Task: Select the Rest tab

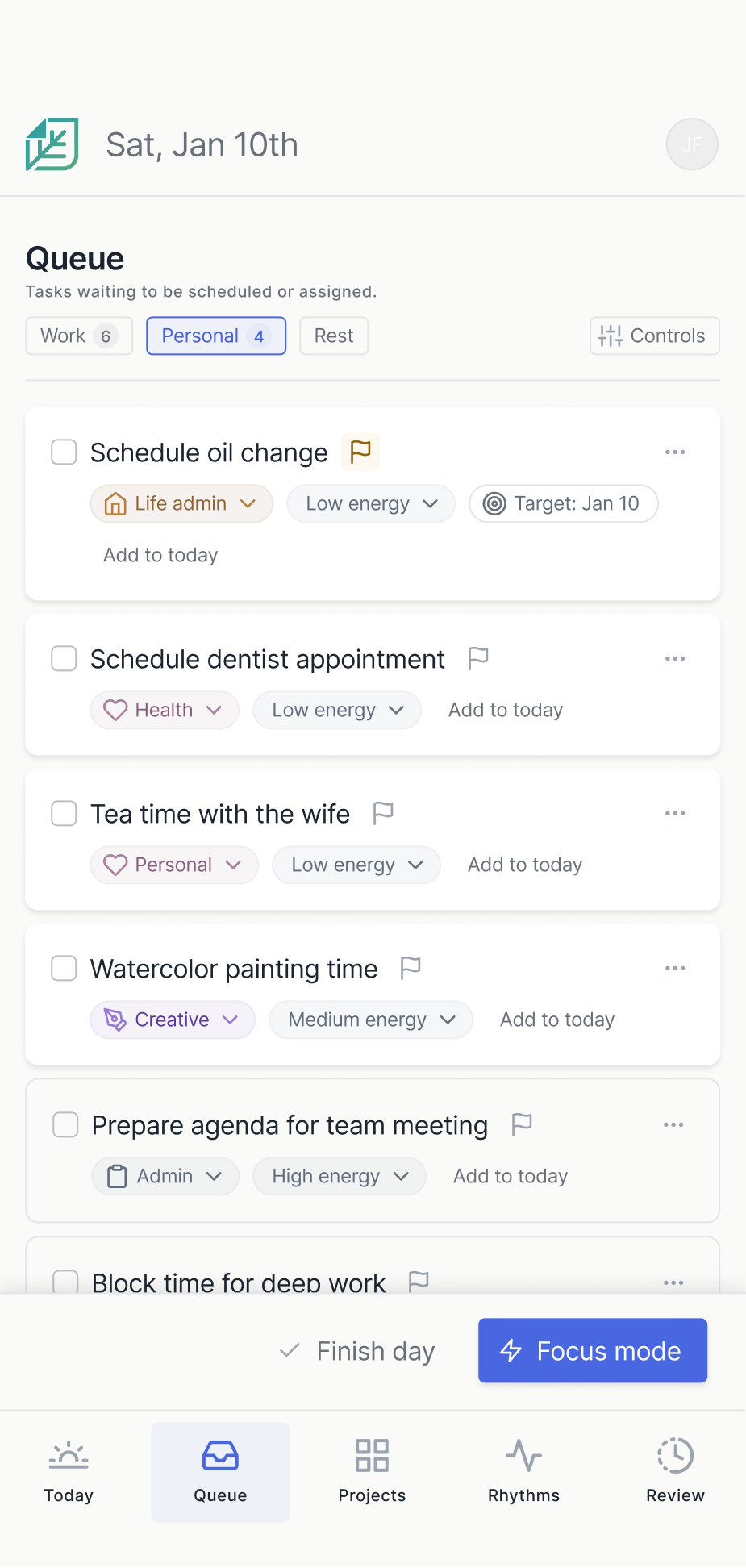Action: coord(334,336)
